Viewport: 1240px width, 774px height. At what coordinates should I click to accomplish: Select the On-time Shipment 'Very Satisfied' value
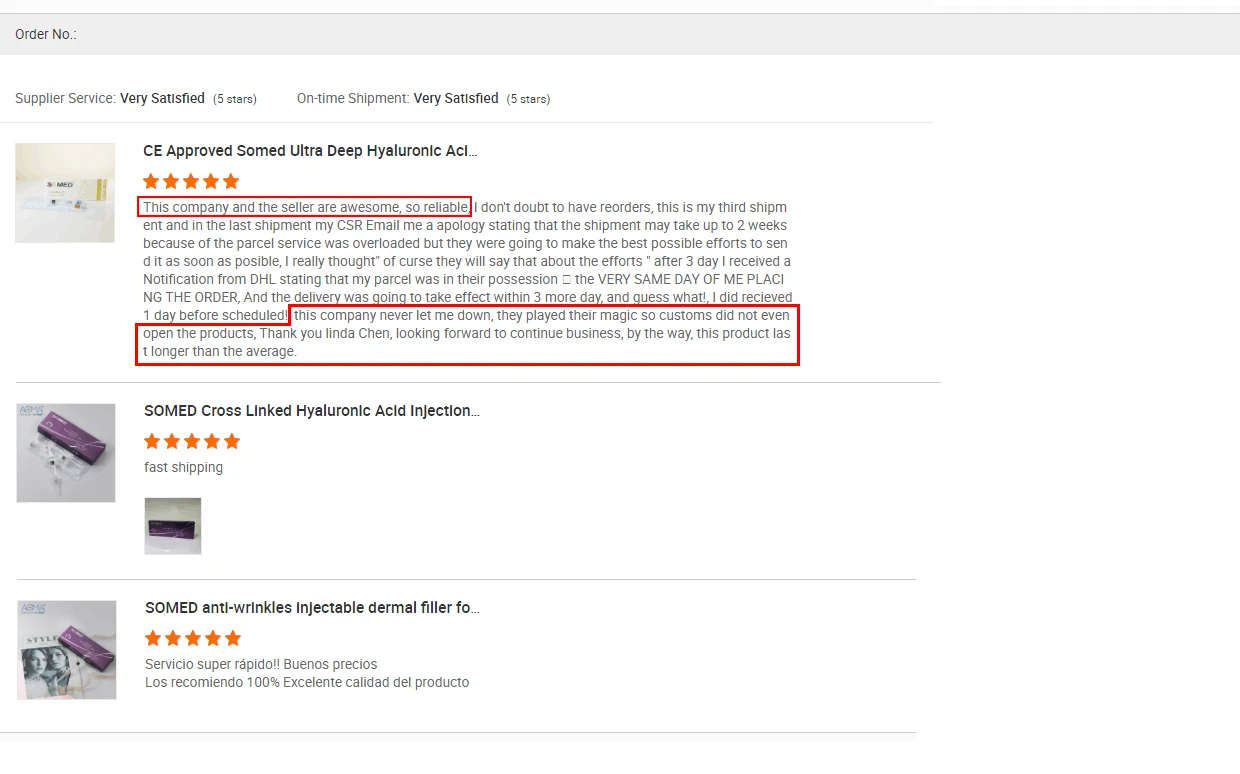click(x=456, y=98)
